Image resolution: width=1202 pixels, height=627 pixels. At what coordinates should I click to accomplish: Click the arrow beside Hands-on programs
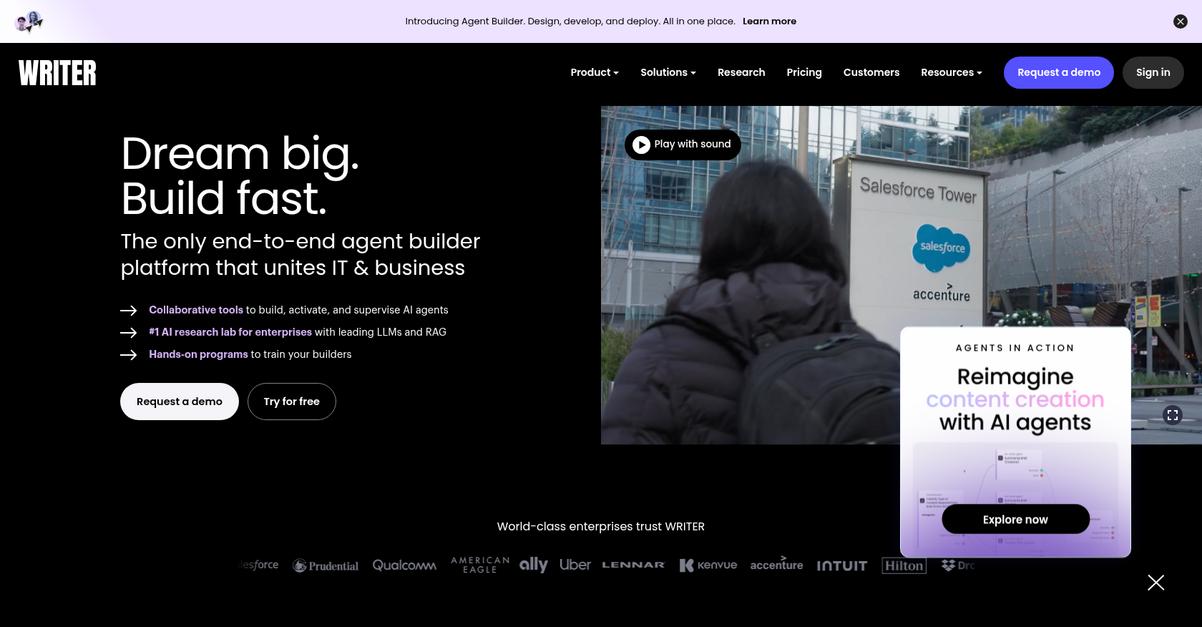pos(128,354)
